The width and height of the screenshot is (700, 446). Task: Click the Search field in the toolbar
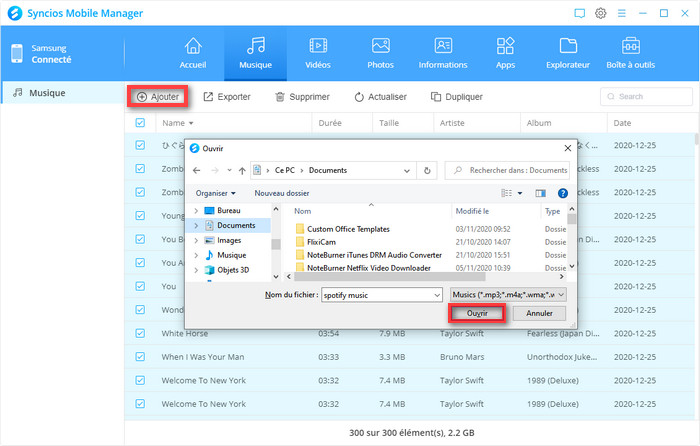click(650, 97)
